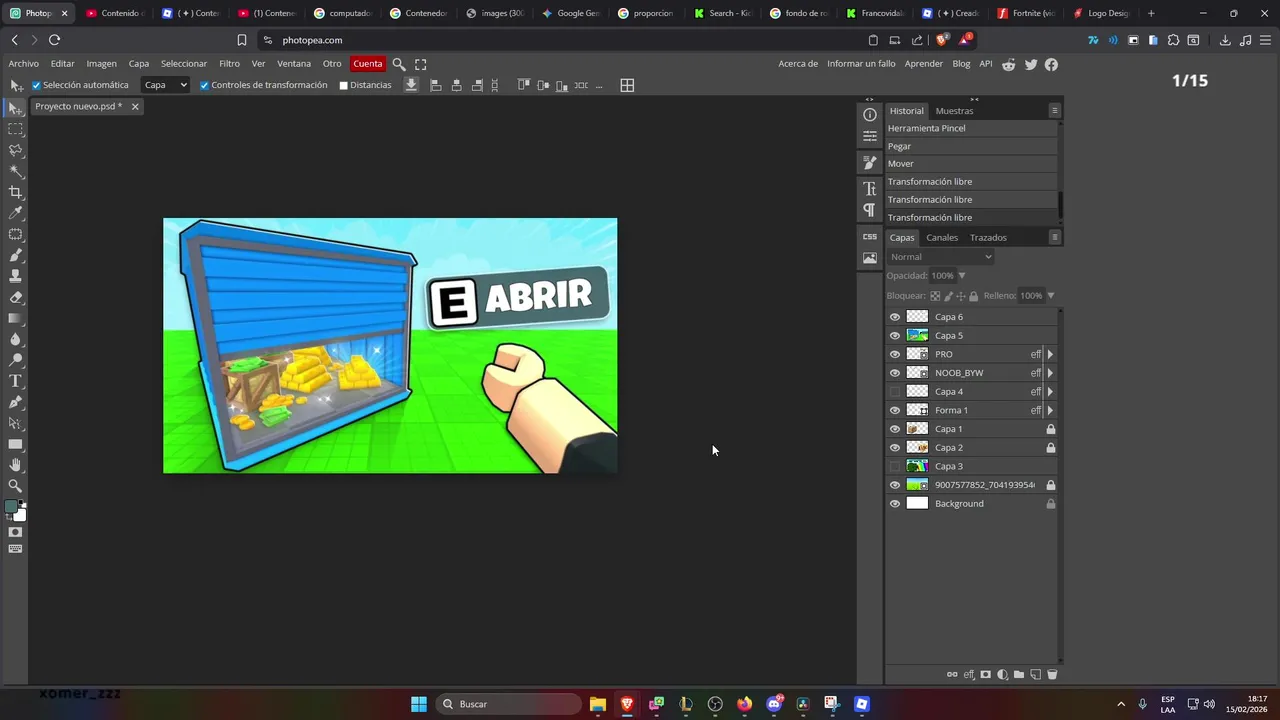Create a new folder in Layers panel
This screenshot has width=1280, height=720.
(1019, 675)
